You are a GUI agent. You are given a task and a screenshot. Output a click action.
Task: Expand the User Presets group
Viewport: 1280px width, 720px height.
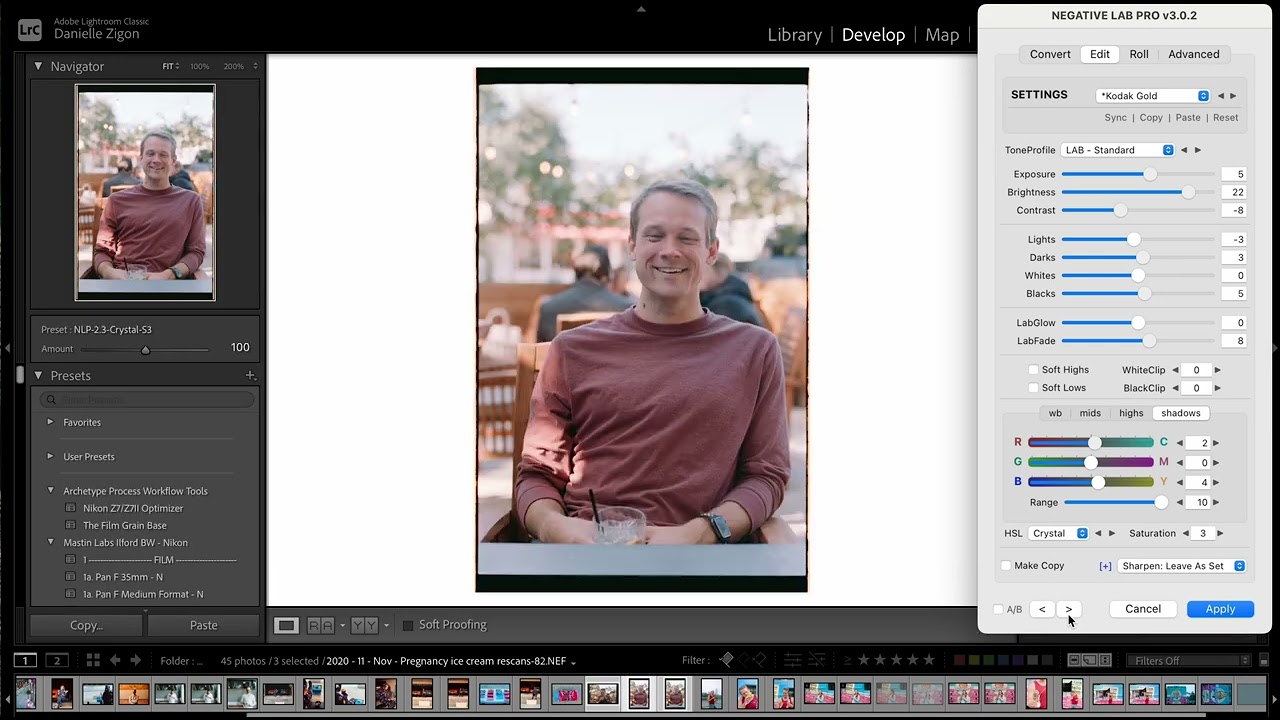pos(50,456)
